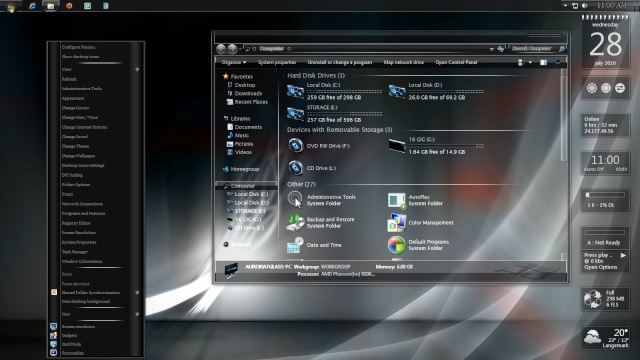This screenshot has width=640, height=360.
Task: Click Map network drive toolbar button
Action: click(404, 62)
